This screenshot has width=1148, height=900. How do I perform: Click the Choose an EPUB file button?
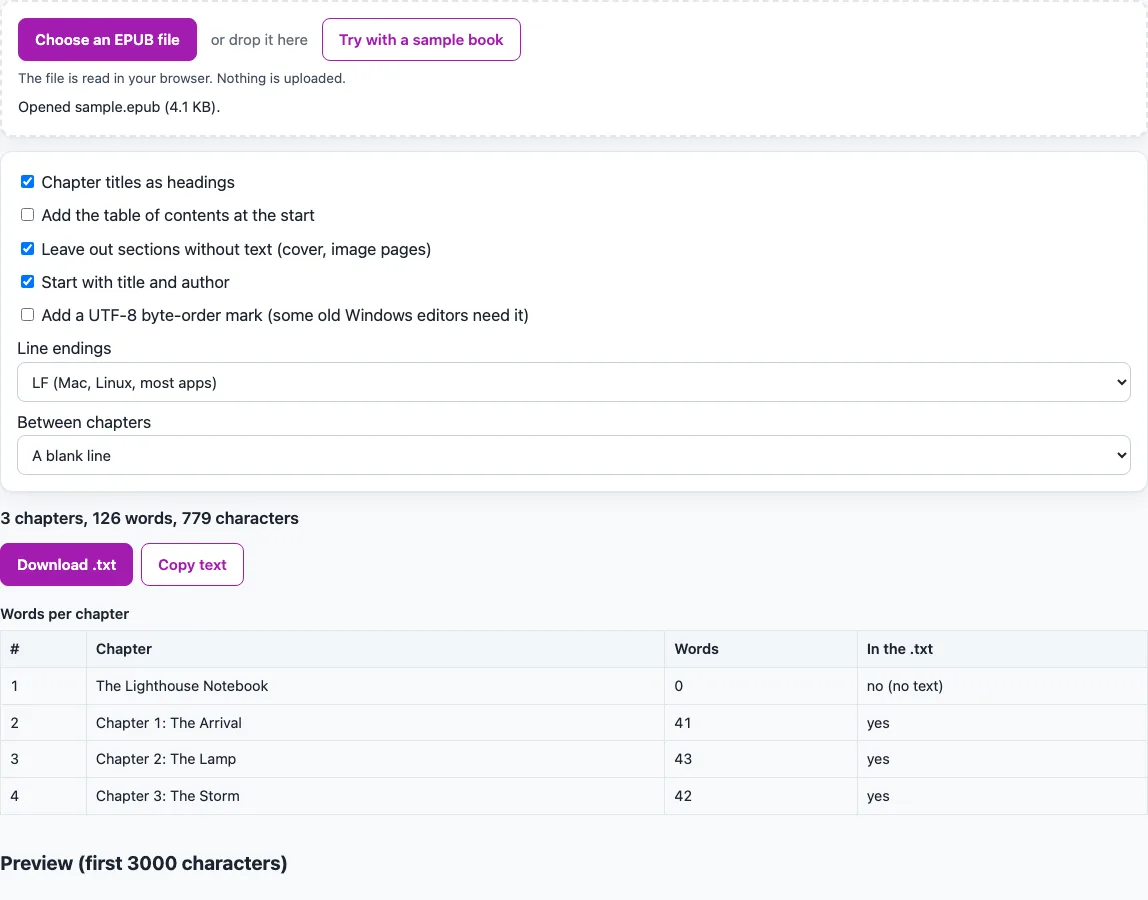coord(107,40)
